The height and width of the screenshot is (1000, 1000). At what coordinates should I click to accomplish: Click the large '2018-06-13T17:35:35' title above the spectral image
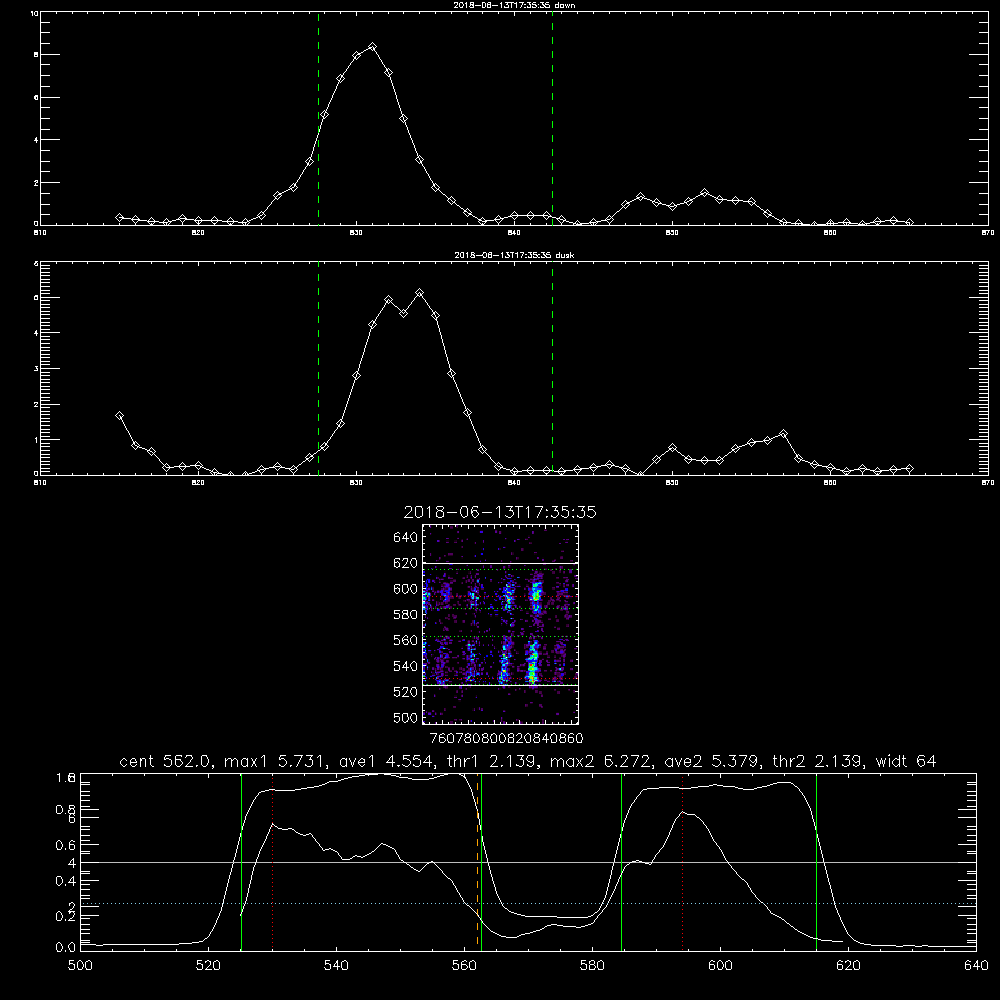click(x=500, y=512)
